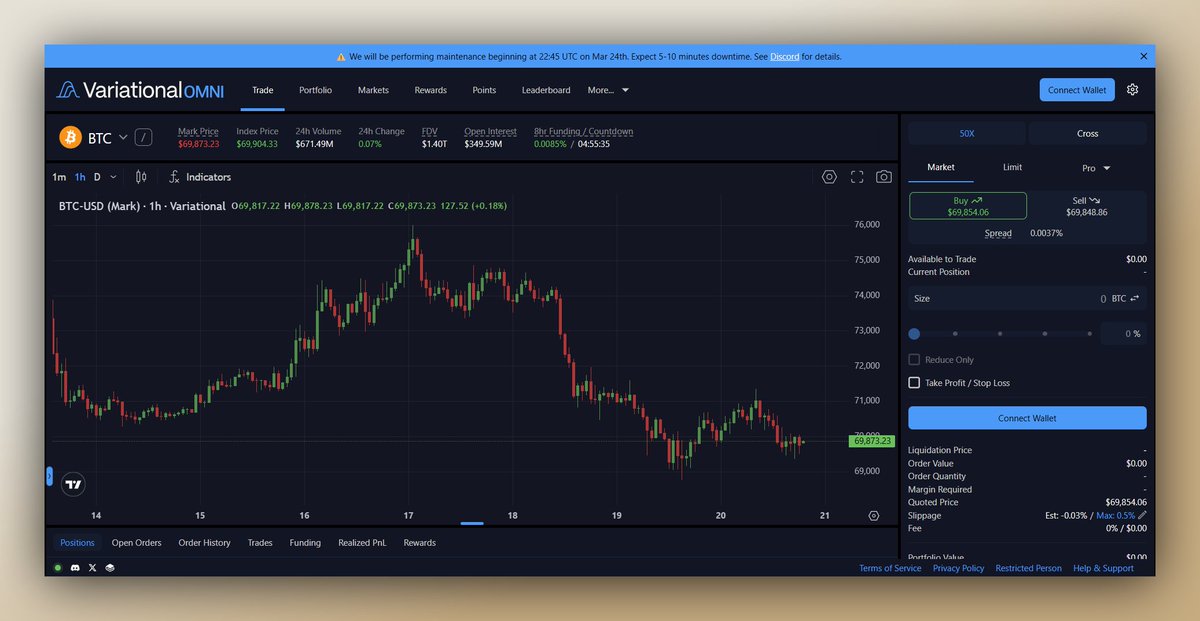Show Funding tab
1200x621 pixels.
[x=305, y=543]
